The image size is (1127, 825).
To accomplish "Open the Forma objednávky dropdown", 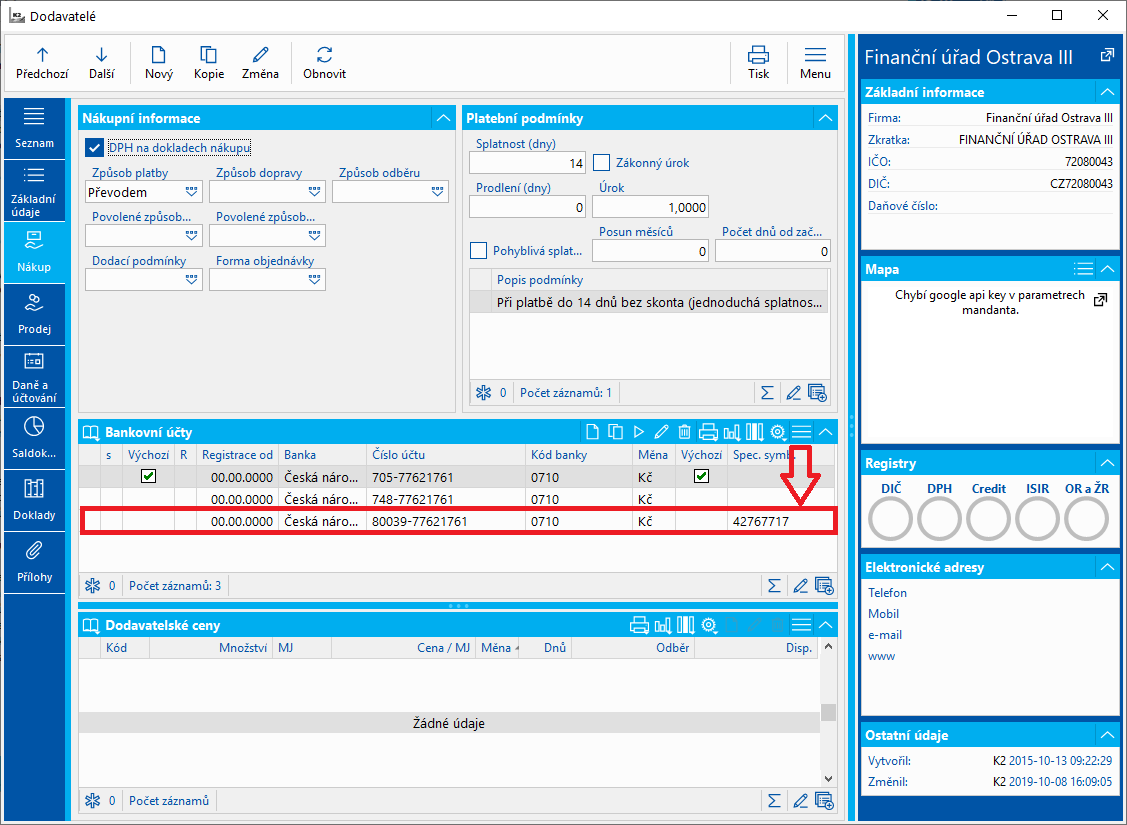I will click(314, 280).
